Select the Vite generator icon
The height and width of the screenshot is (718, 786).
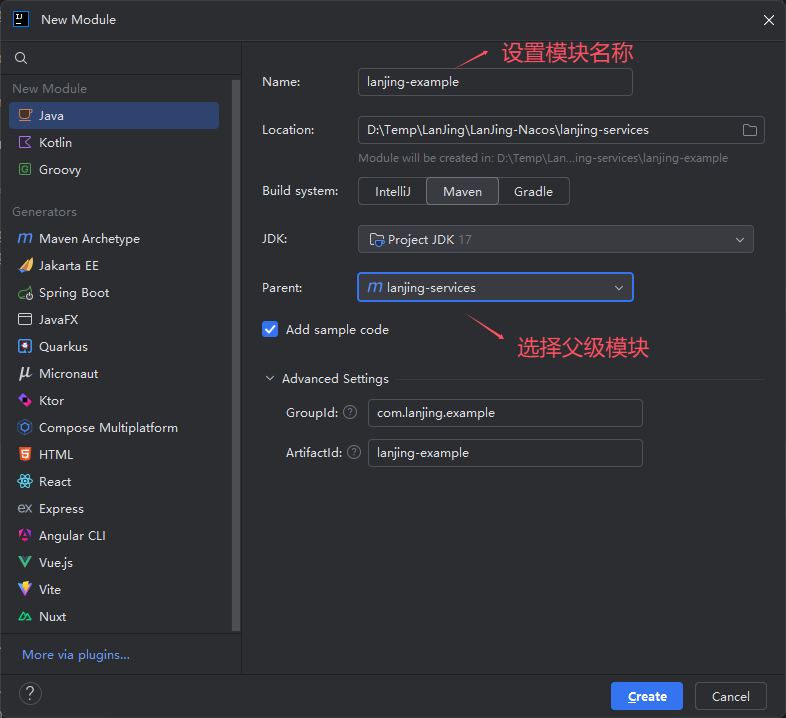pyautogui.click(x=25, y=589)
